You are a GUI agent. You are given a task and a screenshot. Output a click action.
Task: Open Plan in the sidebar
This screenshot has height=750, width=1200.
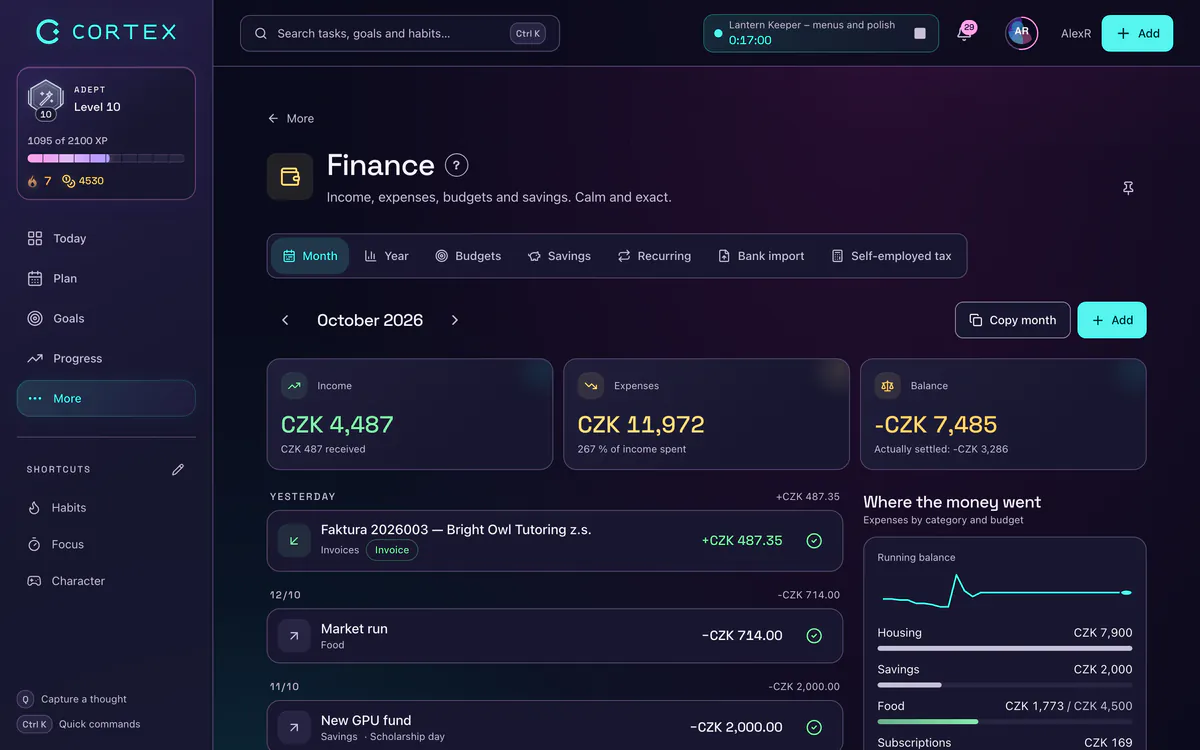[106, 278]
